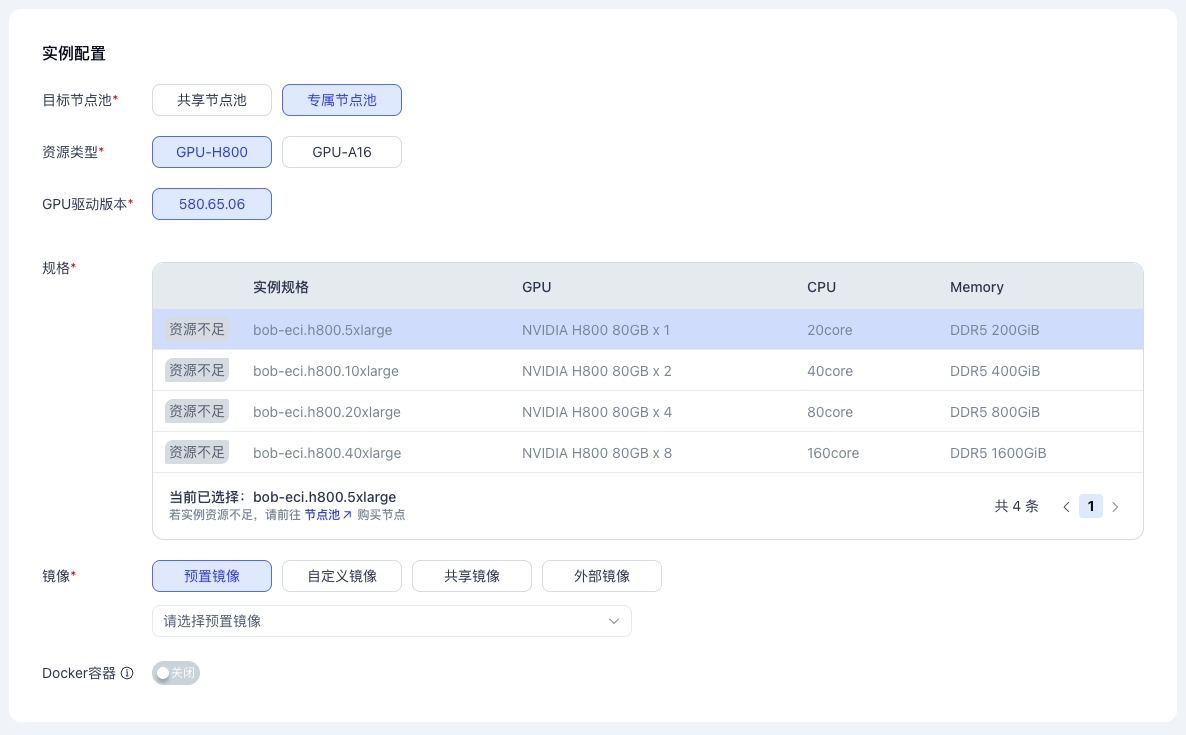
Task: Select driver version 580.65.06
Action: click(x=212, y=204)
